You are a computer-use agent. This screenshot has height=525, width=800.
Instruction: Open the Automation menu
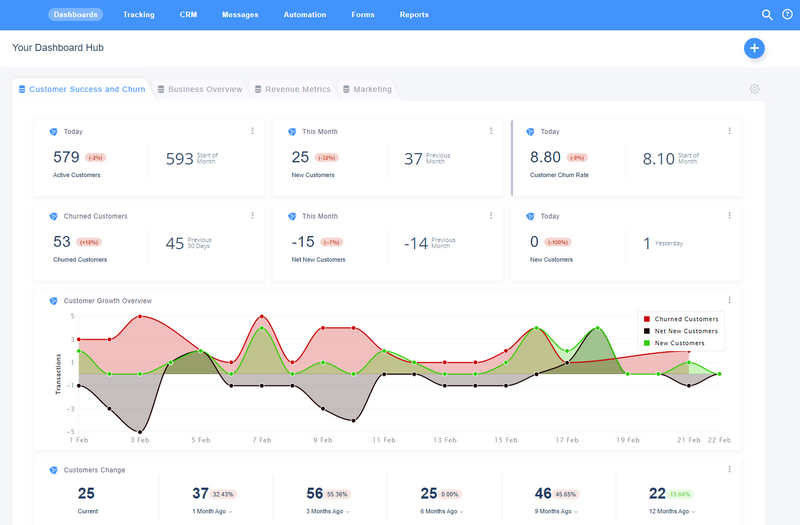point(305,15)
